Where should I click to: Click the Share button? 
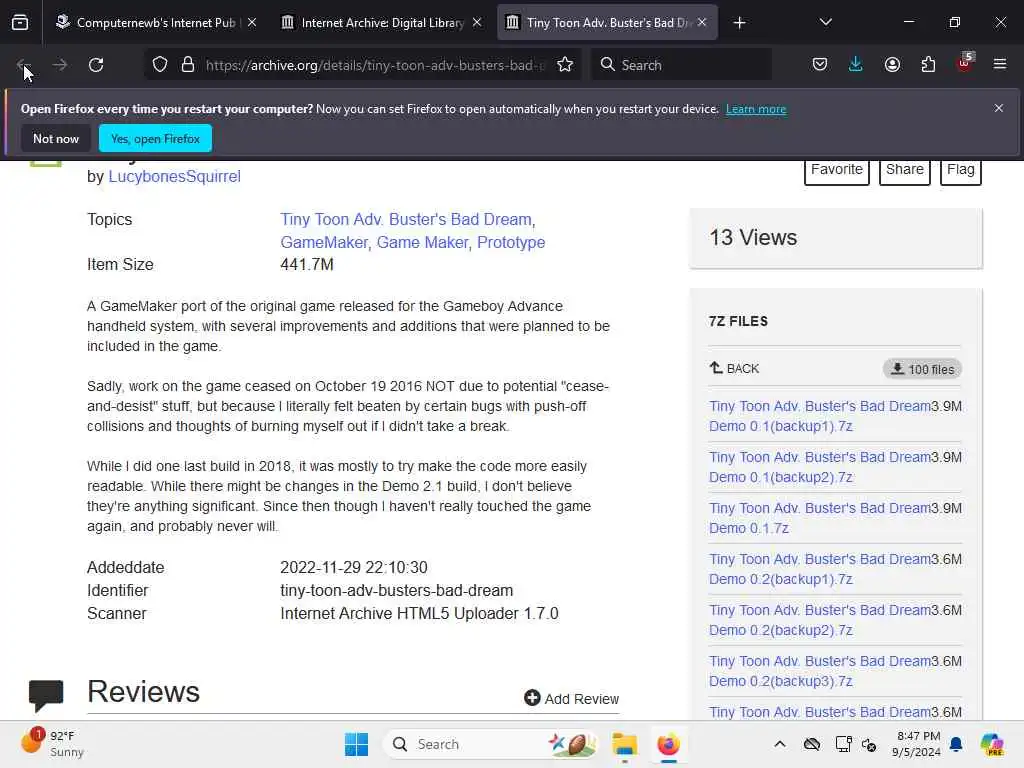[904, 170]
